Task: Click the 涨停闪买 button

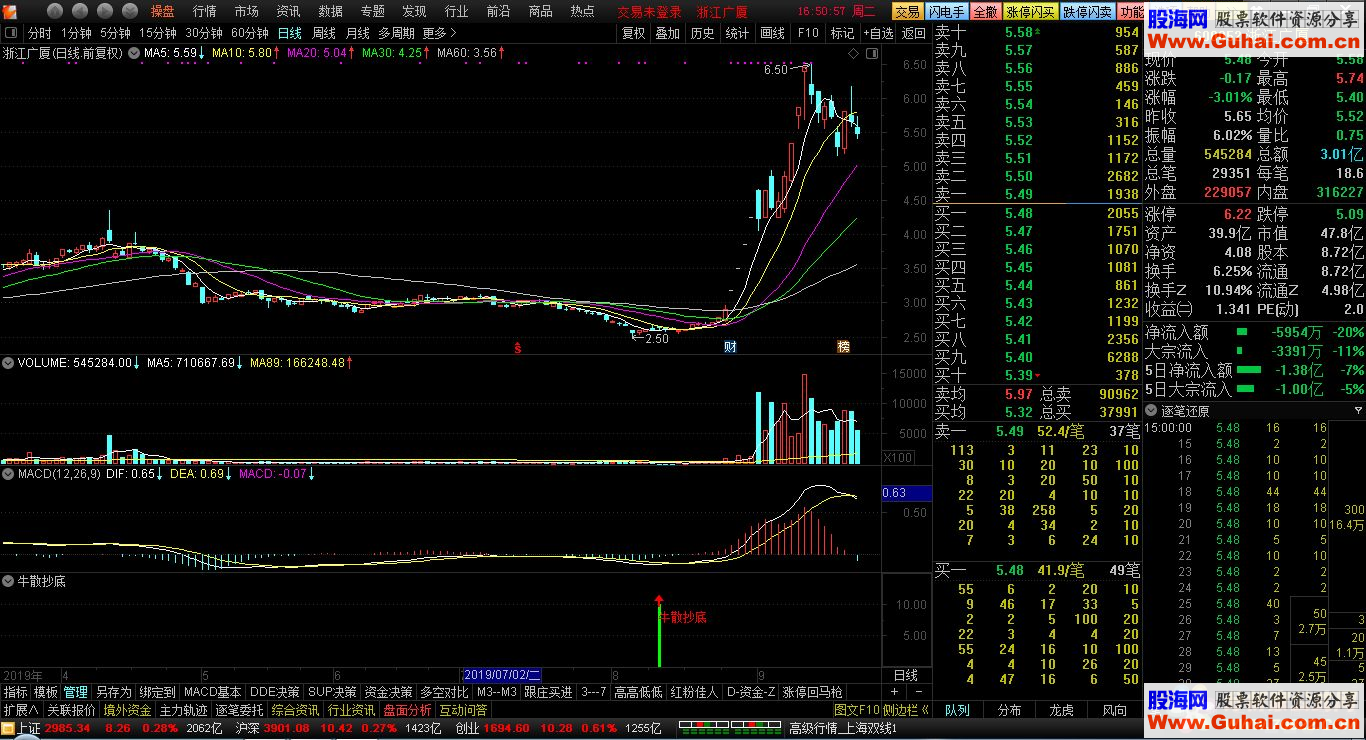Action: coord(1030,12)
